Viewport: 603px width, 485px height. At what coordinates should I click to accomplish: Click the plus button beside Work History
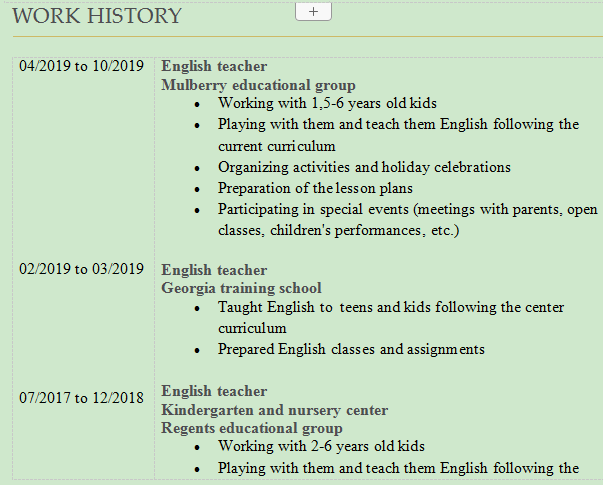313,11
